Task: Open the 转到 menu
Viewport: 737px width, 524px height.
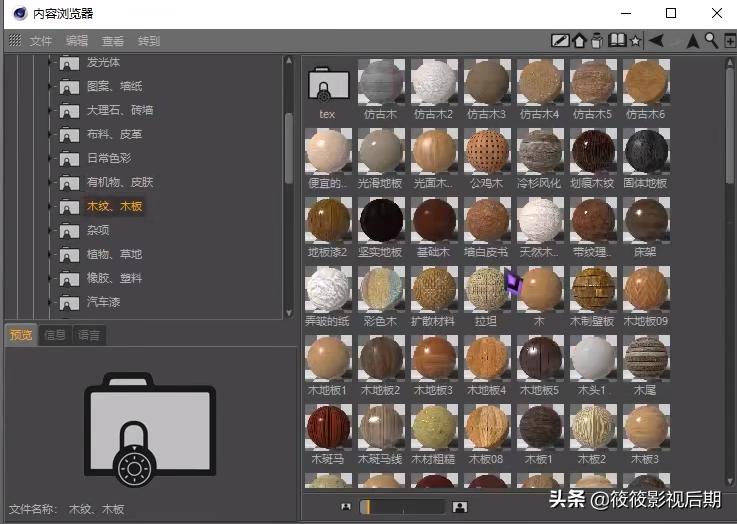Action: (x=149, y=41)
